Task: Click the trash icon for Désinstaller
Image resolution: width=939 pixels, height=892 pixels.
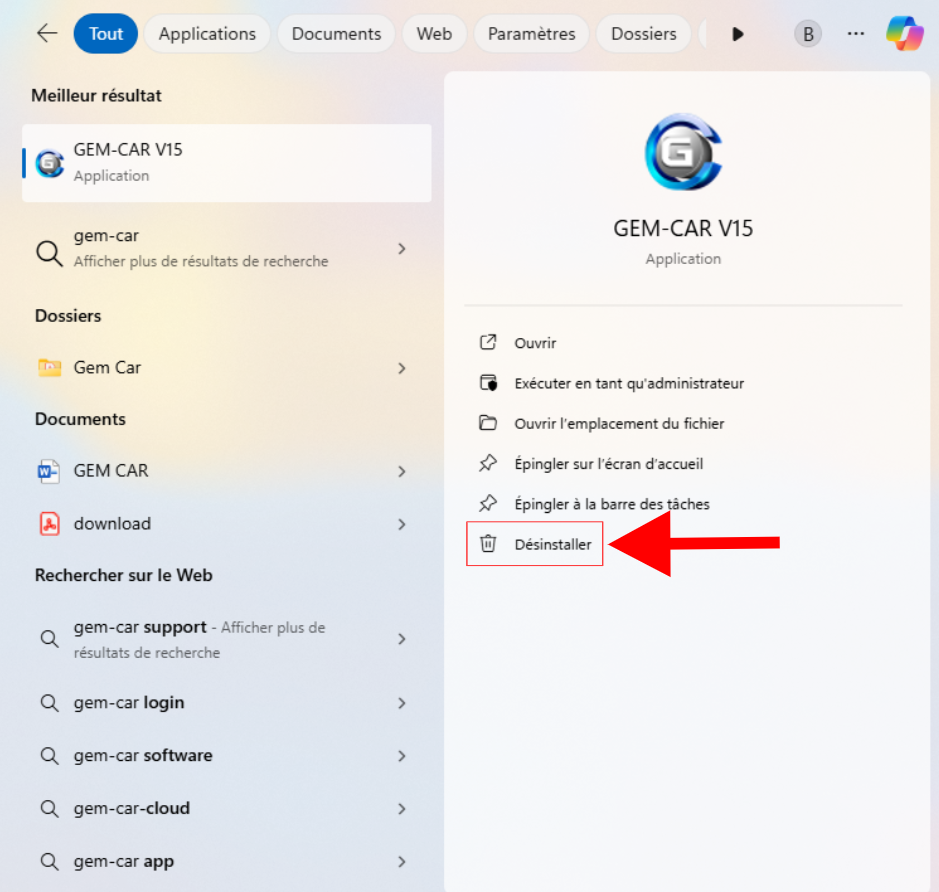Action: click(x=488, y=544)
